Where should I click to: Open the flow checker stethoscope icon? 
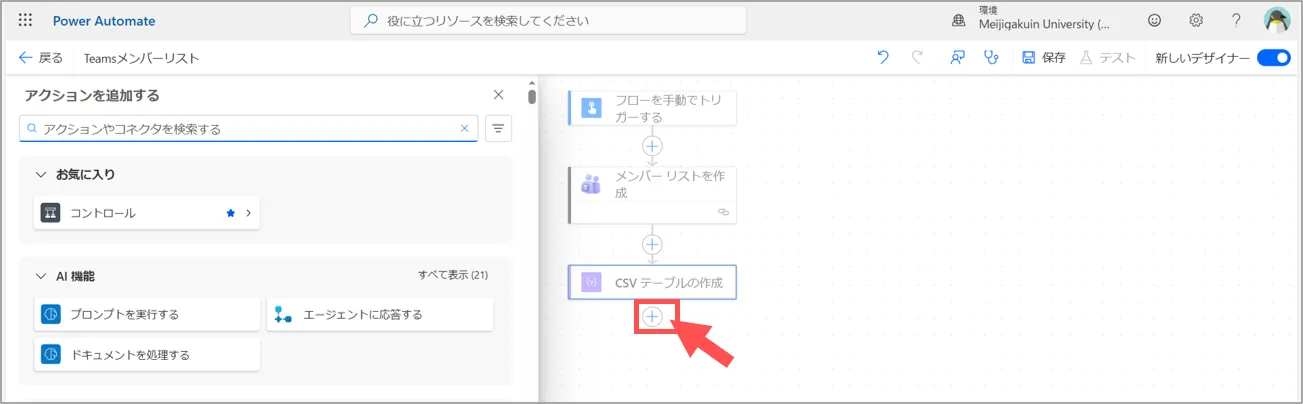point(991,58)
